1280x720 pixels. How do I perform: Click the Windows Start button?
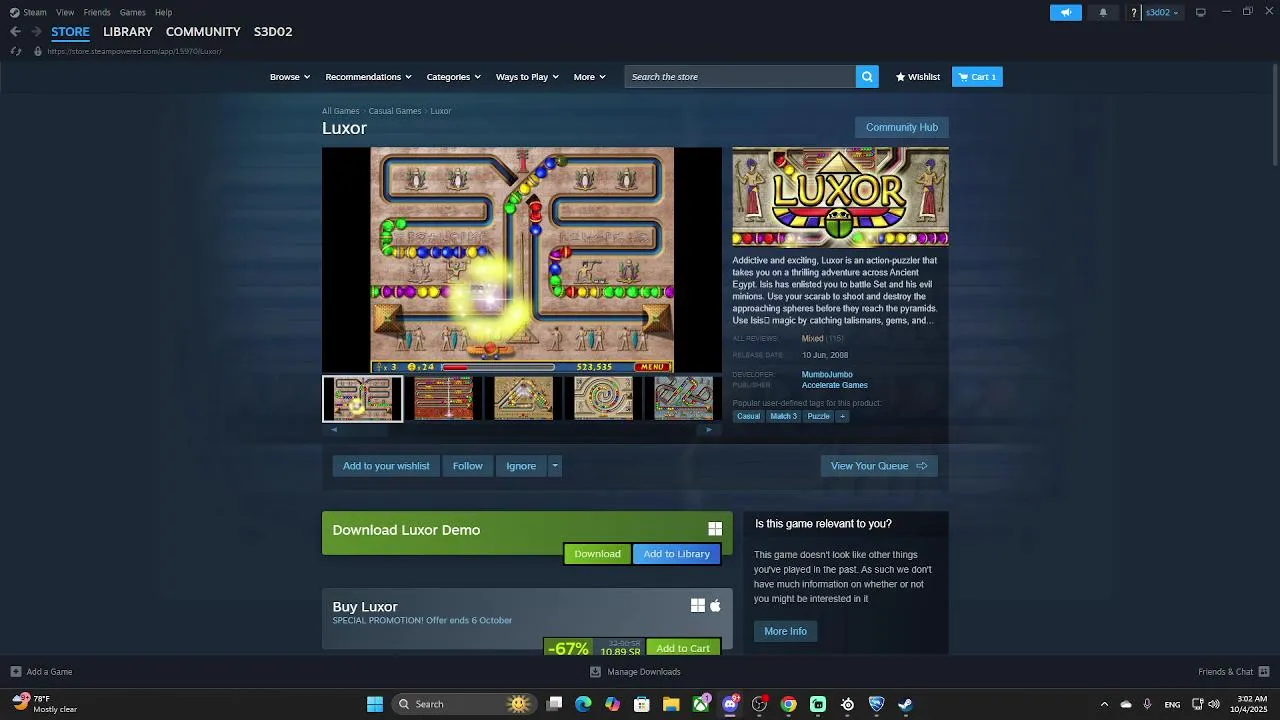click(x=375, y=704)
